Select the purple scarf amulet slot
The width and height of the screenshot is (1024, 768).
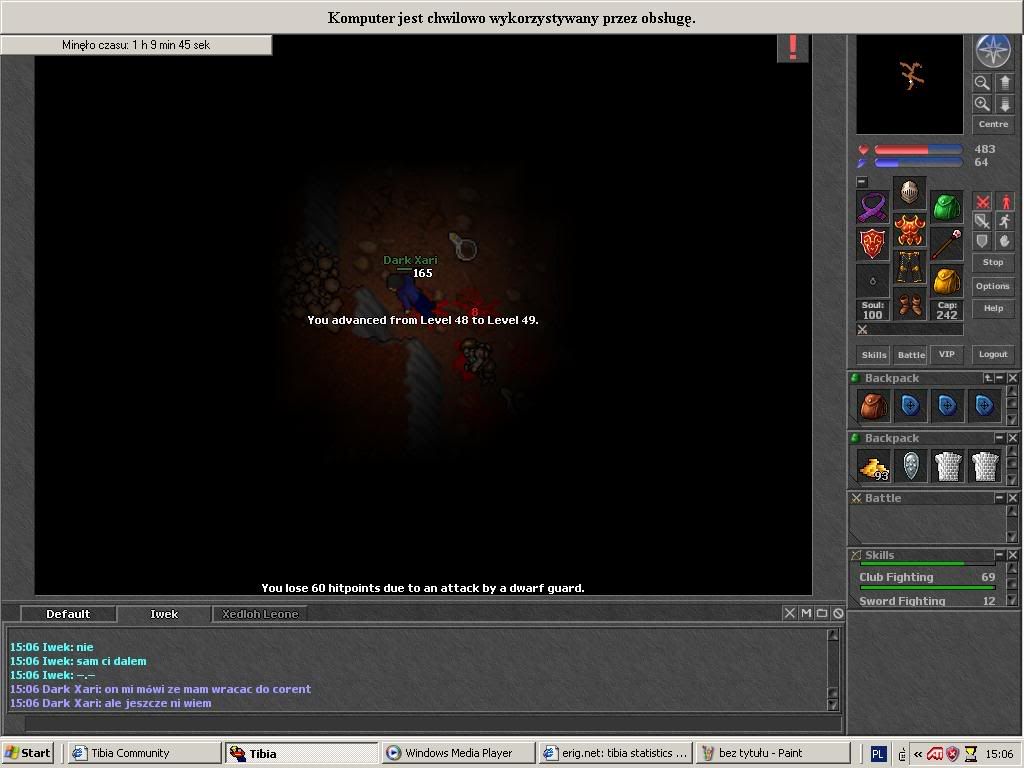click(x=872, y=208)
